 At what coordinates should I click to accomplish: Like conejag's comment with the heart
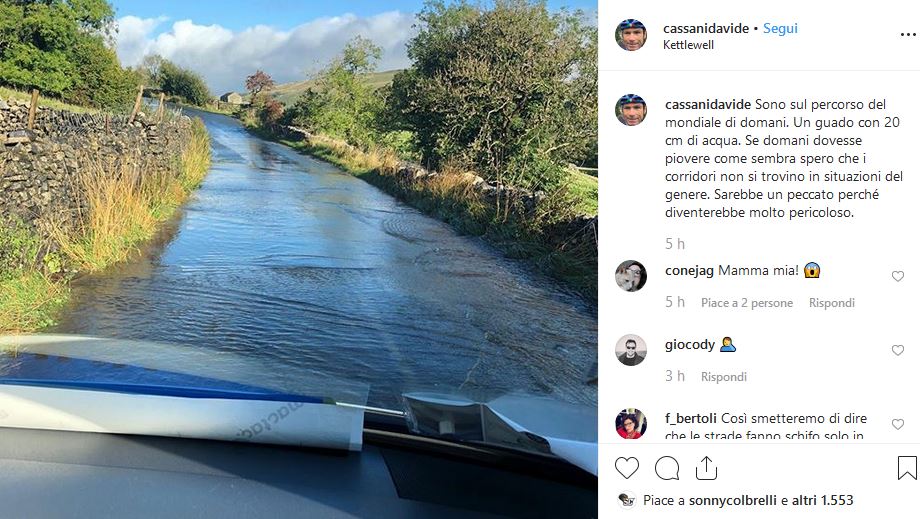[x=898, y=276]
